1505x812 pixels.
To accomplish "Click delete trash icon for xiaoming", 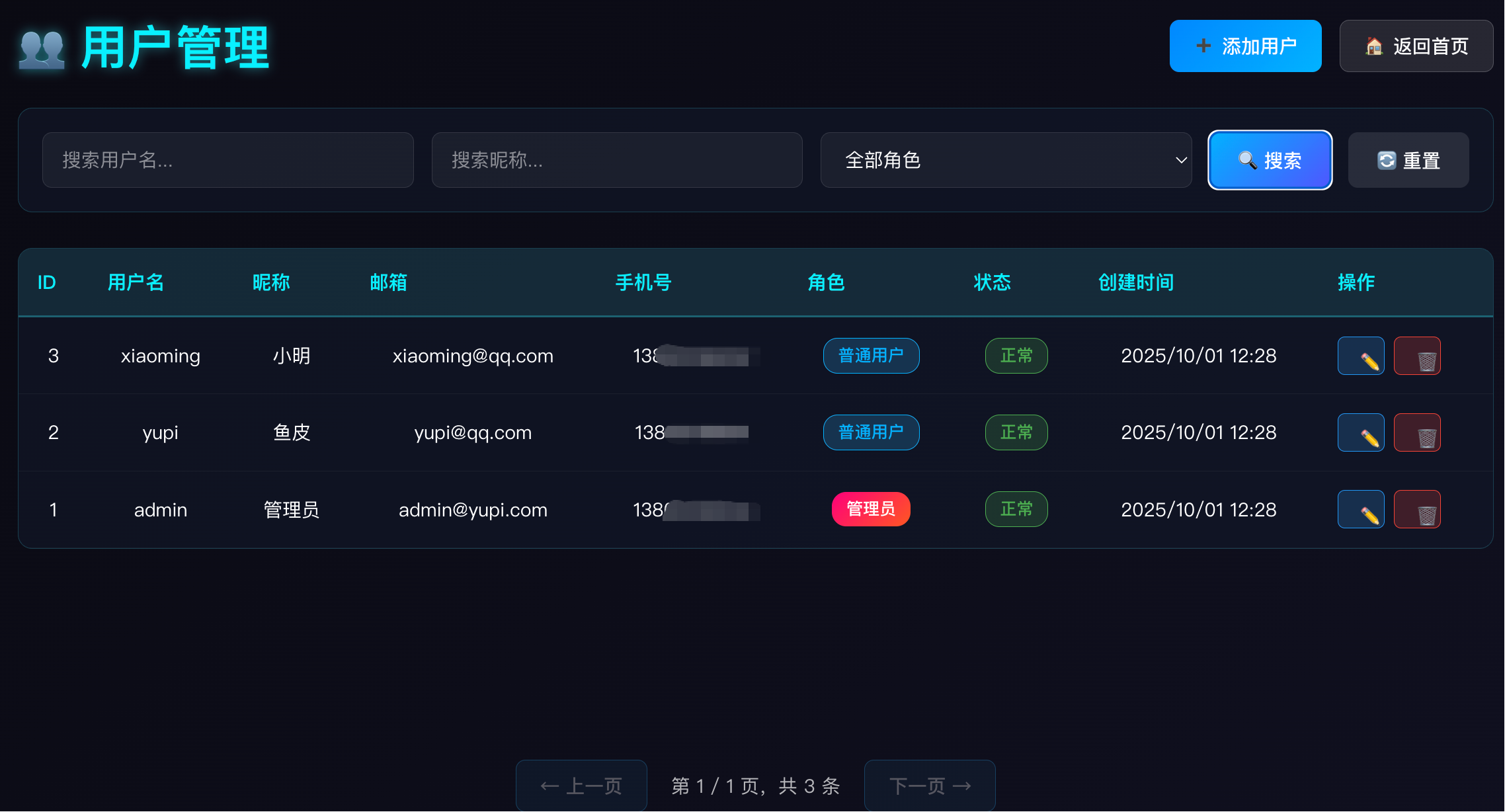I will coord(1417,356).
